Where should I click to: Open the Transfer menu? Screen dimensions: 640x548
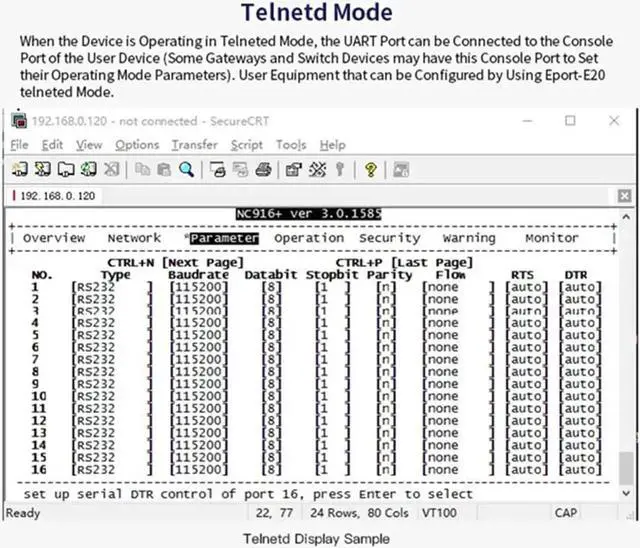[x=194, y=145]
